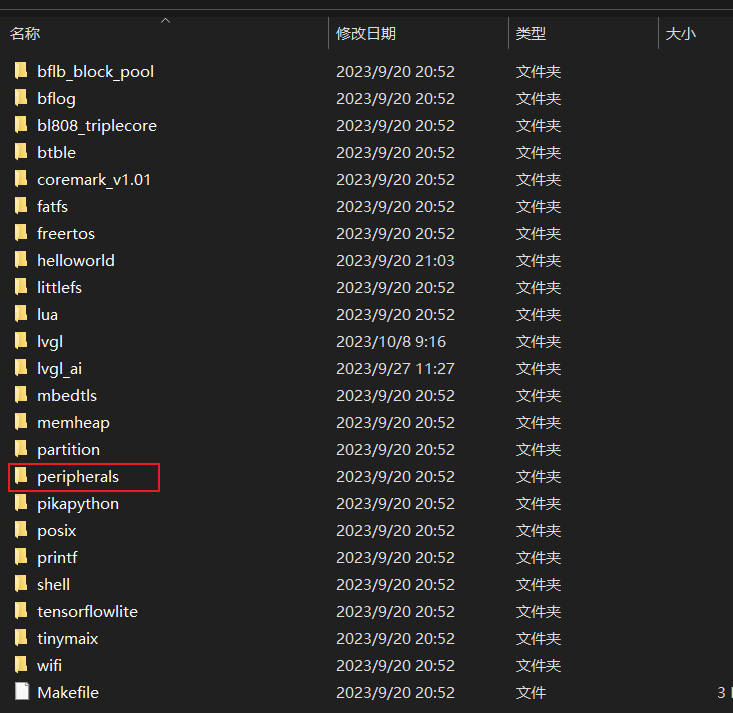This screenshot has width=733, height=713.
Task: Click lvgl_ai's date 2023/9/27 11:27
Action: [x=395, y=368]
